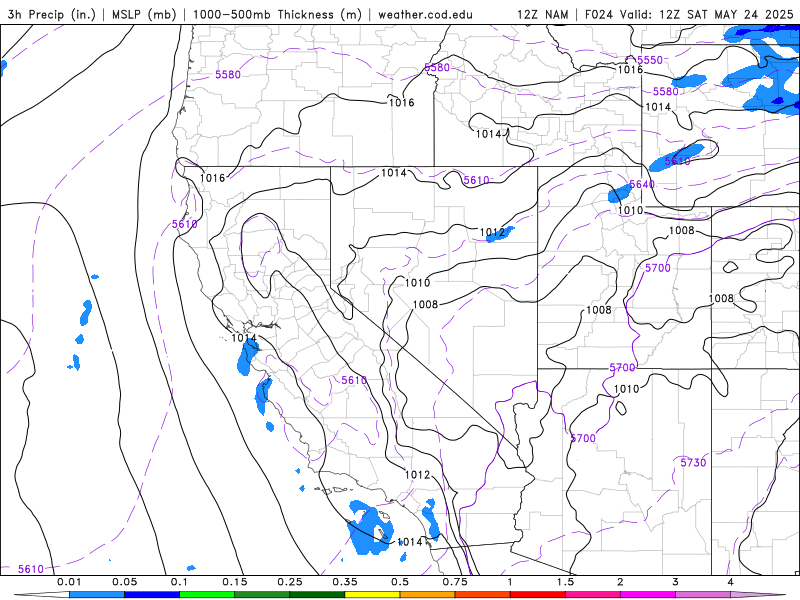Click the '12Z NAM' model run label
This screenshot has height=600, width=800.
pos(542,14)
